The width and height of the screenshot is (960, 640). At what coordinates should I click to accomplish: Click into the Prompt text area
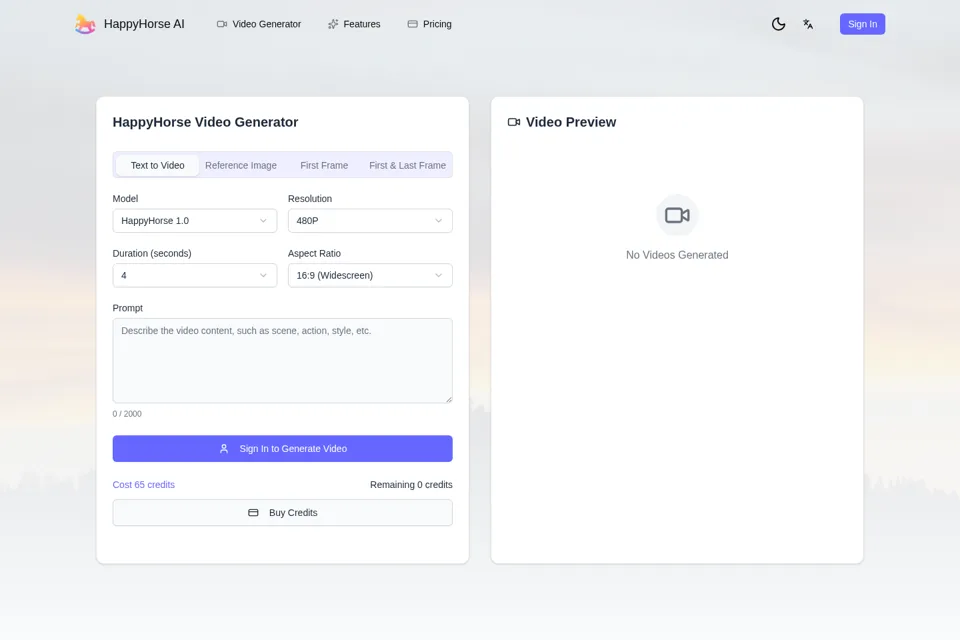282,361
